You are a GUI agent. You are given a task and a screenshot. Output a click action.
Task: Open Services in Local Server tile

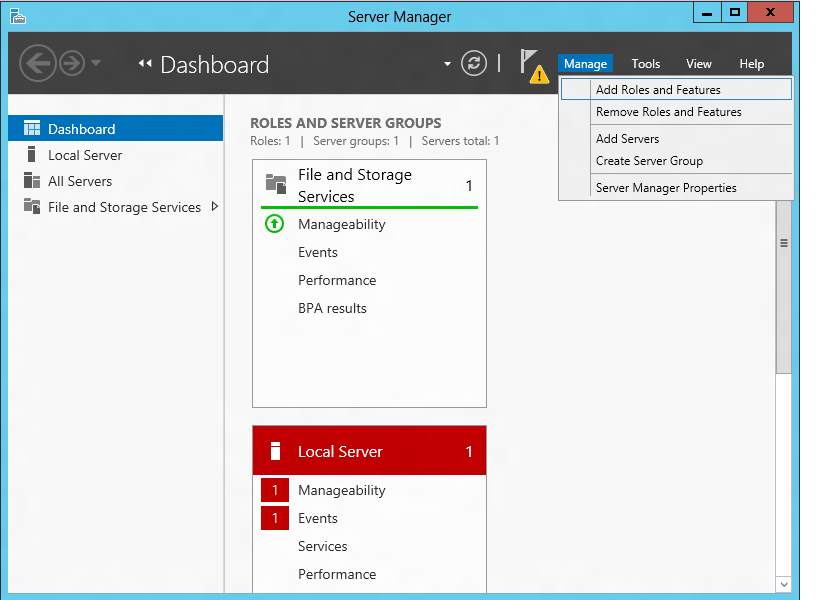pyautogui.click(x=322, y=546)
